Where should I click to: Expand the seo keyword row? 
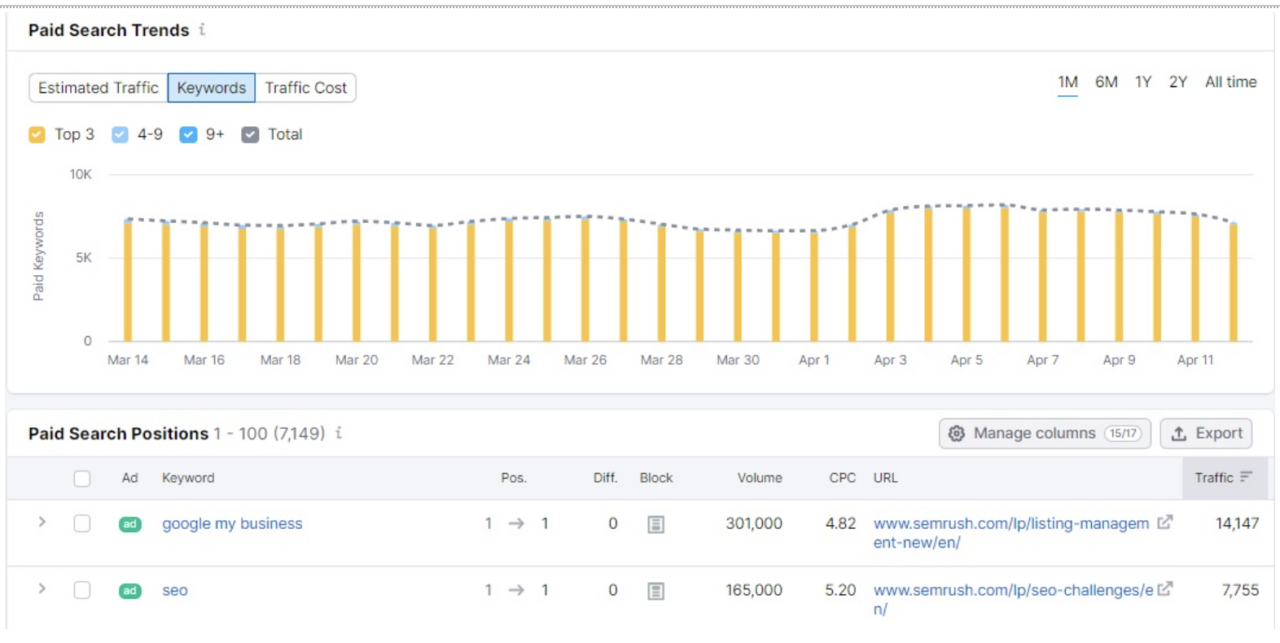42,589
